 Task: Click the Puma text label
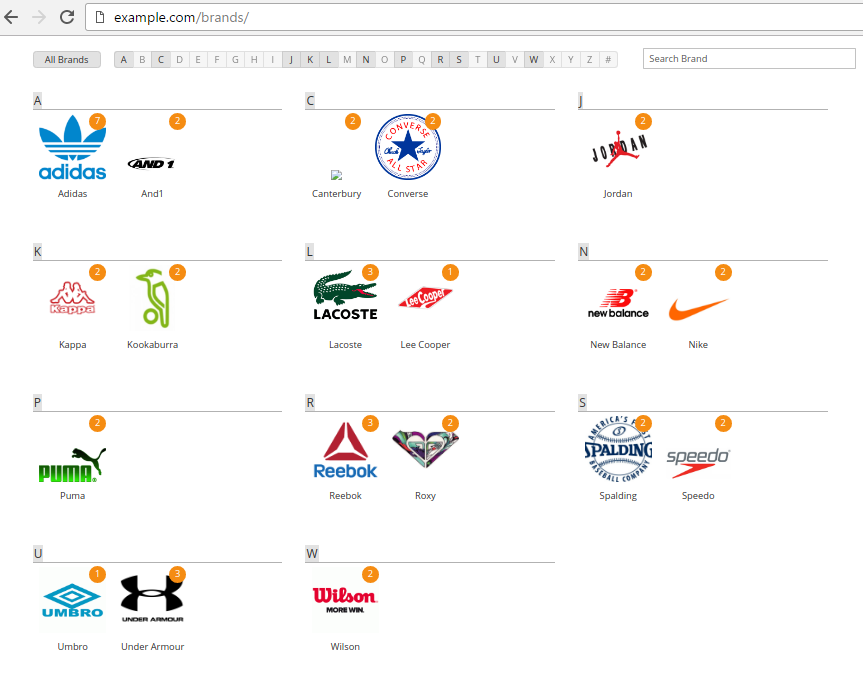(x=72, y=495)
